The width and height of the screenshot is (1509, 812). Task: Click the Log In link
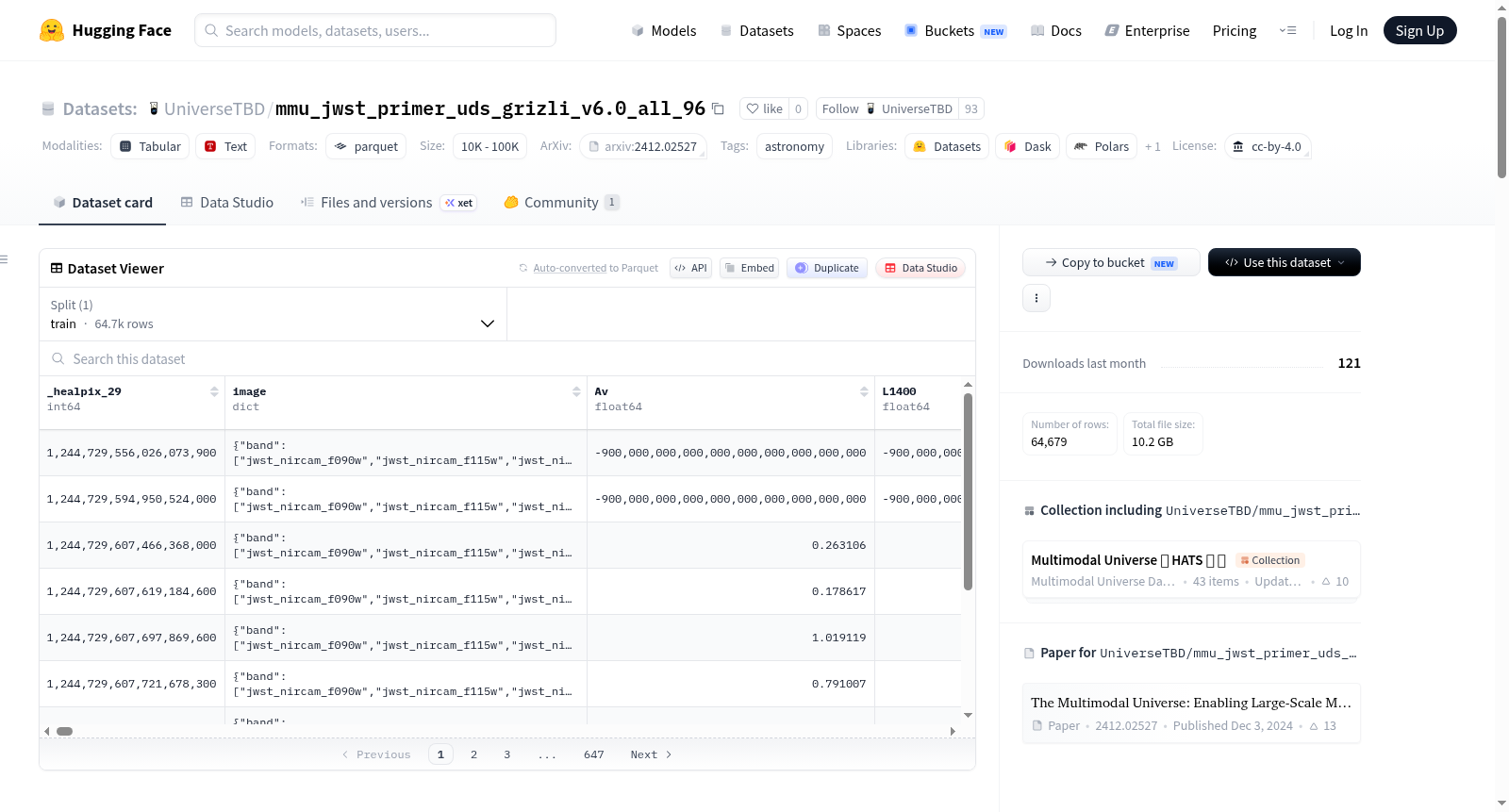(1348, 30)
